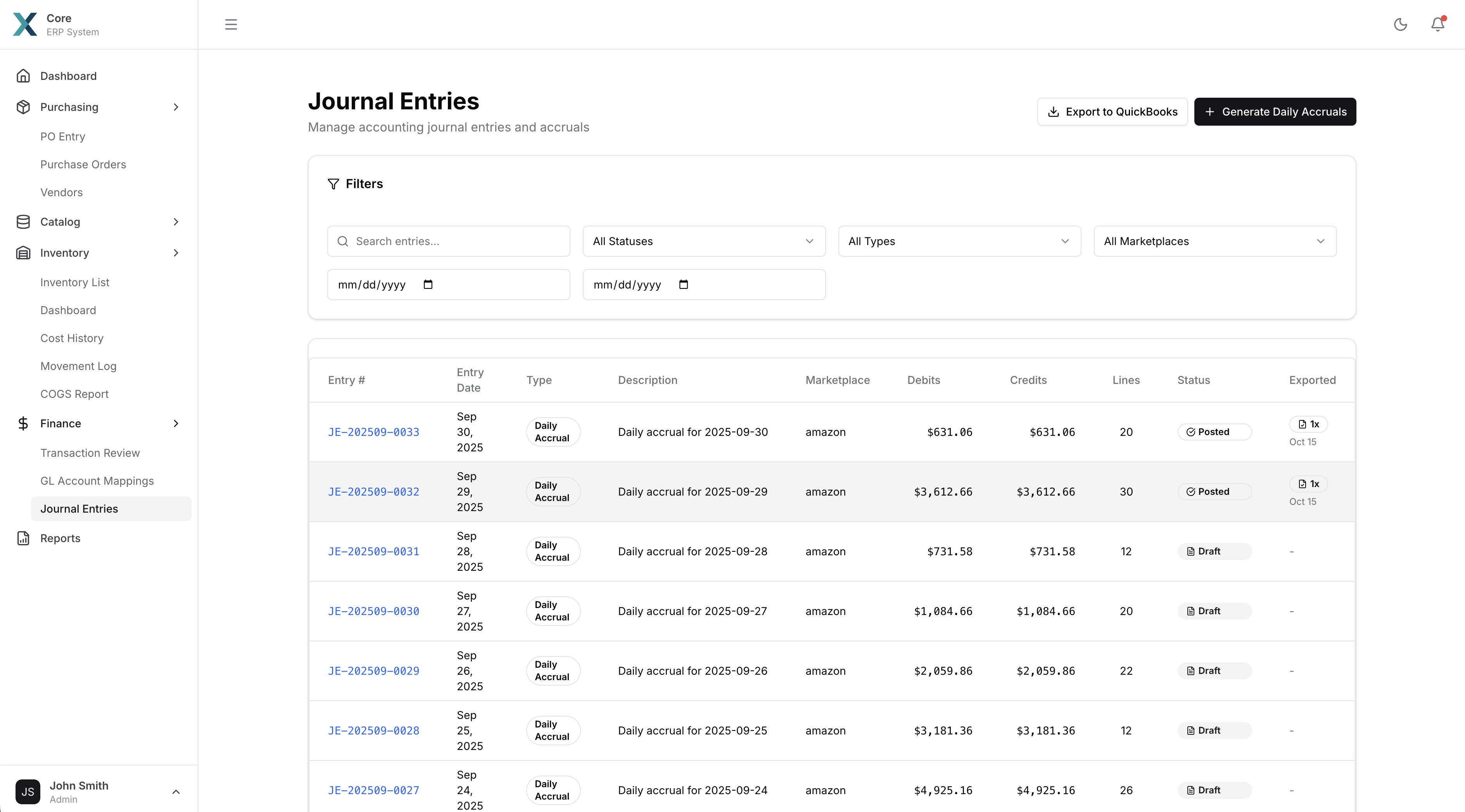The width and height of the screenshot is (1465, 812).
Task: Select the Dashboard home icon
Action: (x=23, y=75)
